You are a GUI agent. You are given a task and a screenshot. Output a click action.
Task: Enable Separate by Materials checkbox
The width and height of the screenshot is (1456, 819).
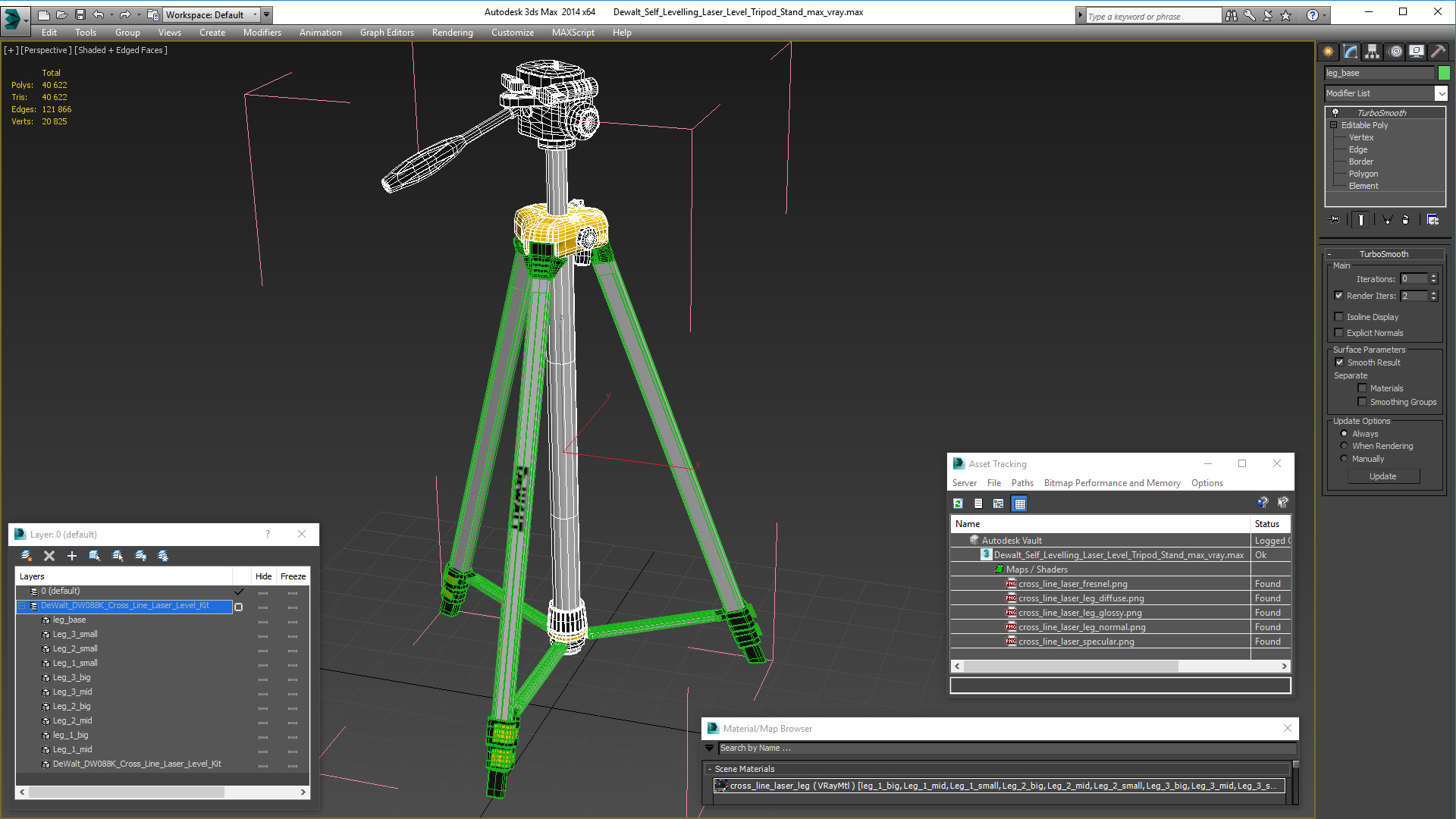[1362, 388]
